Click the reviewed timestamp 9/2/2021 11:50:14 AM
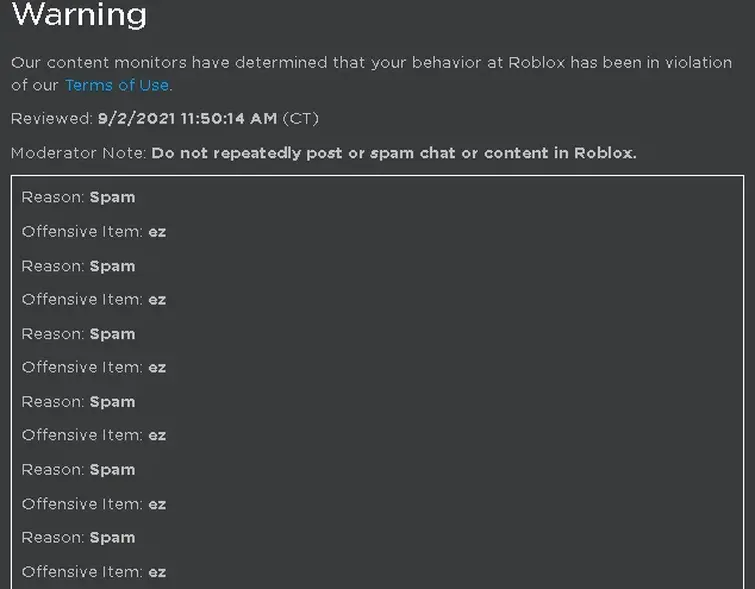This screenshot has height=589, width=755. pyautogui.click(x=187, y=119)
